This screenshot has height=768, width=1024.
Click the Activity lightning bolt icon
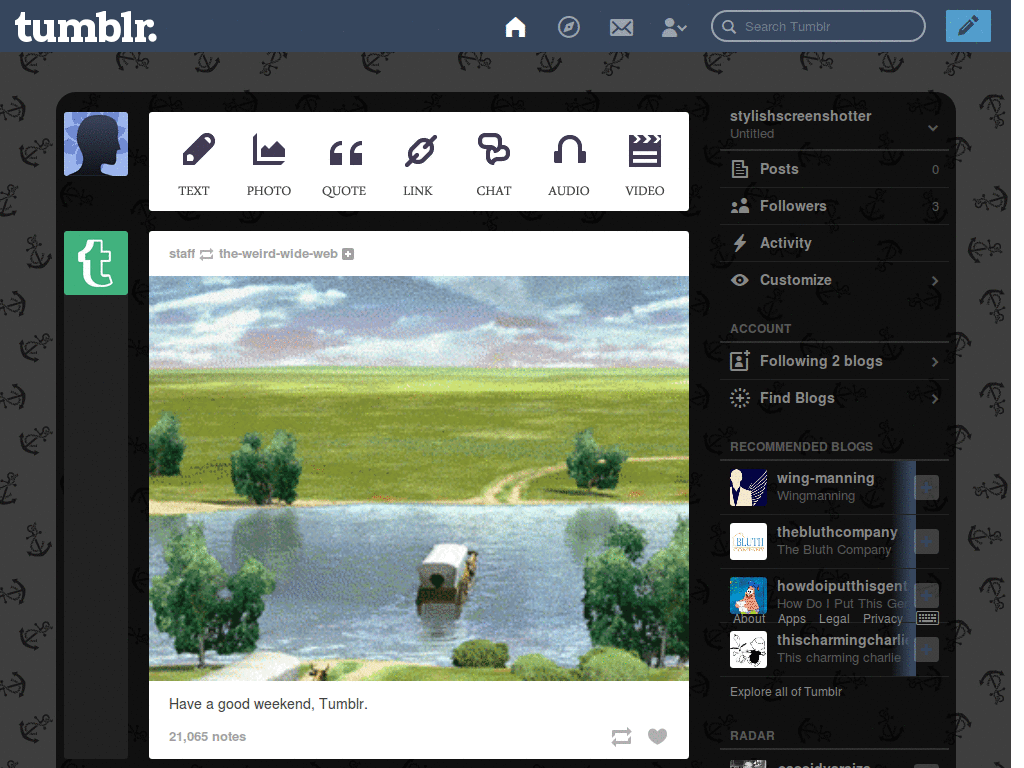click(739, 243)
